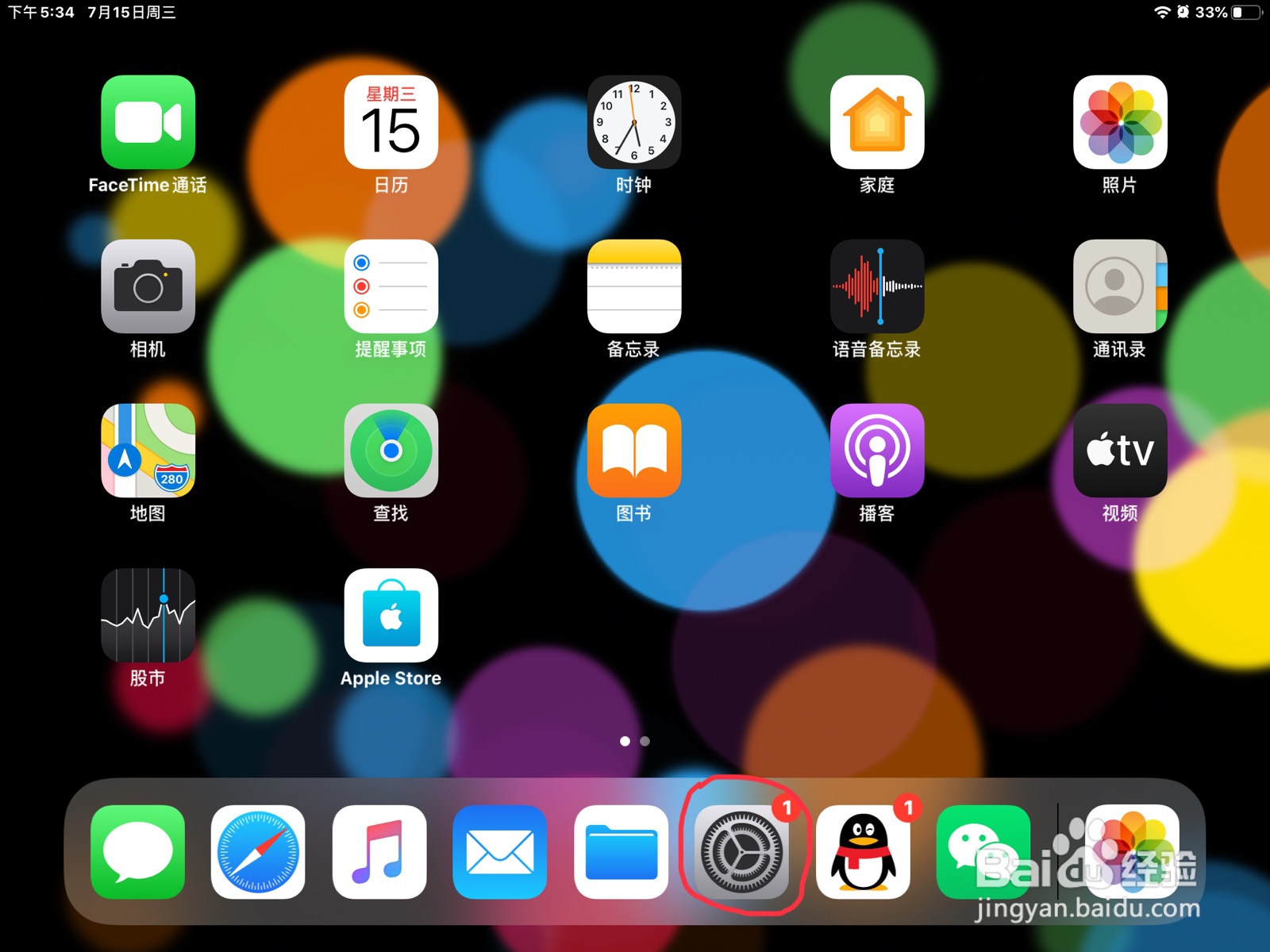Screen dimensions: 1270x952
Task: Launch Apple TV app (视频)
Action: [x=1120, y=451]
